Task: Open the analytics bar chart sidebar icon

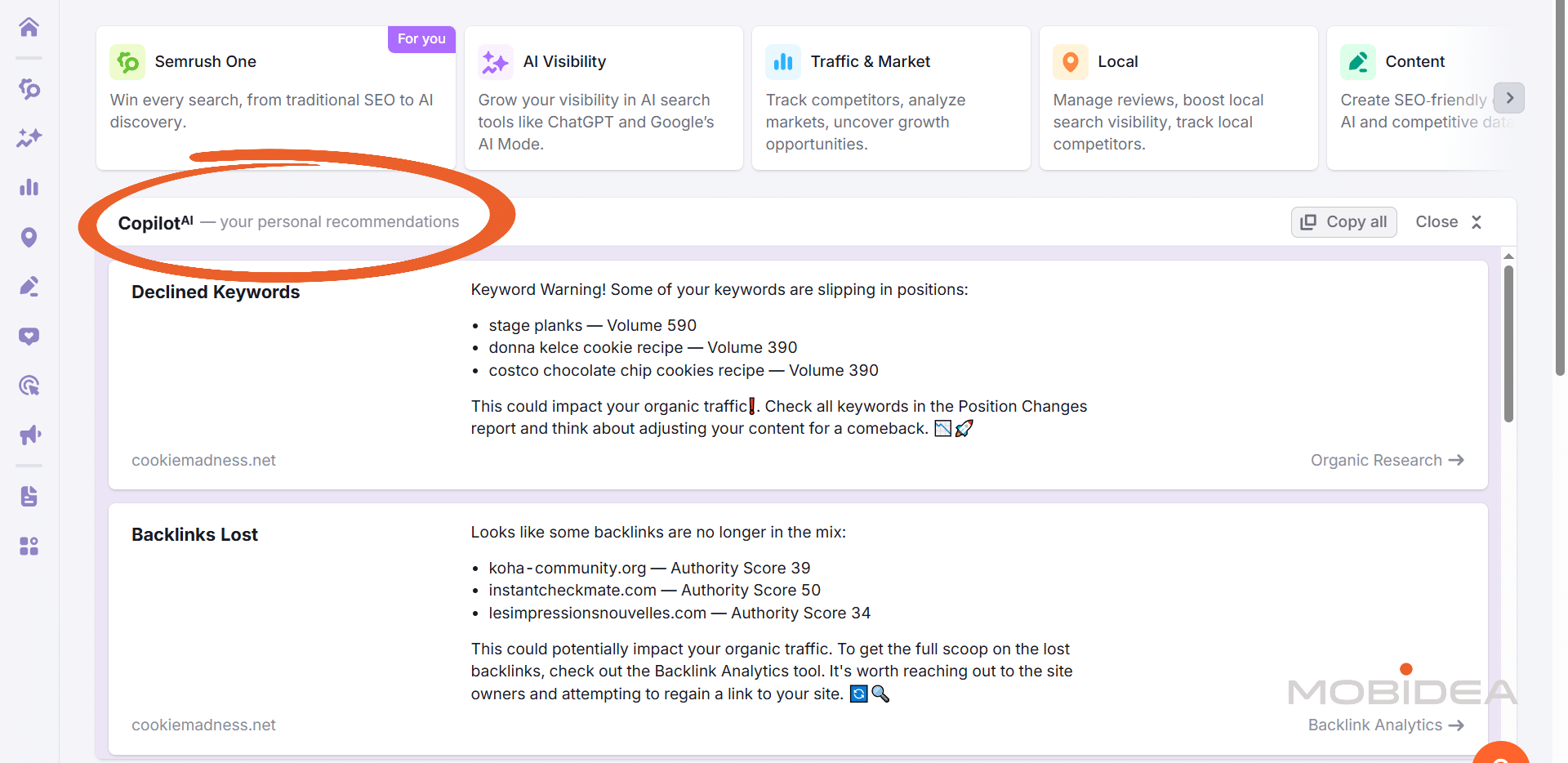Action: [x=29, y=187]
